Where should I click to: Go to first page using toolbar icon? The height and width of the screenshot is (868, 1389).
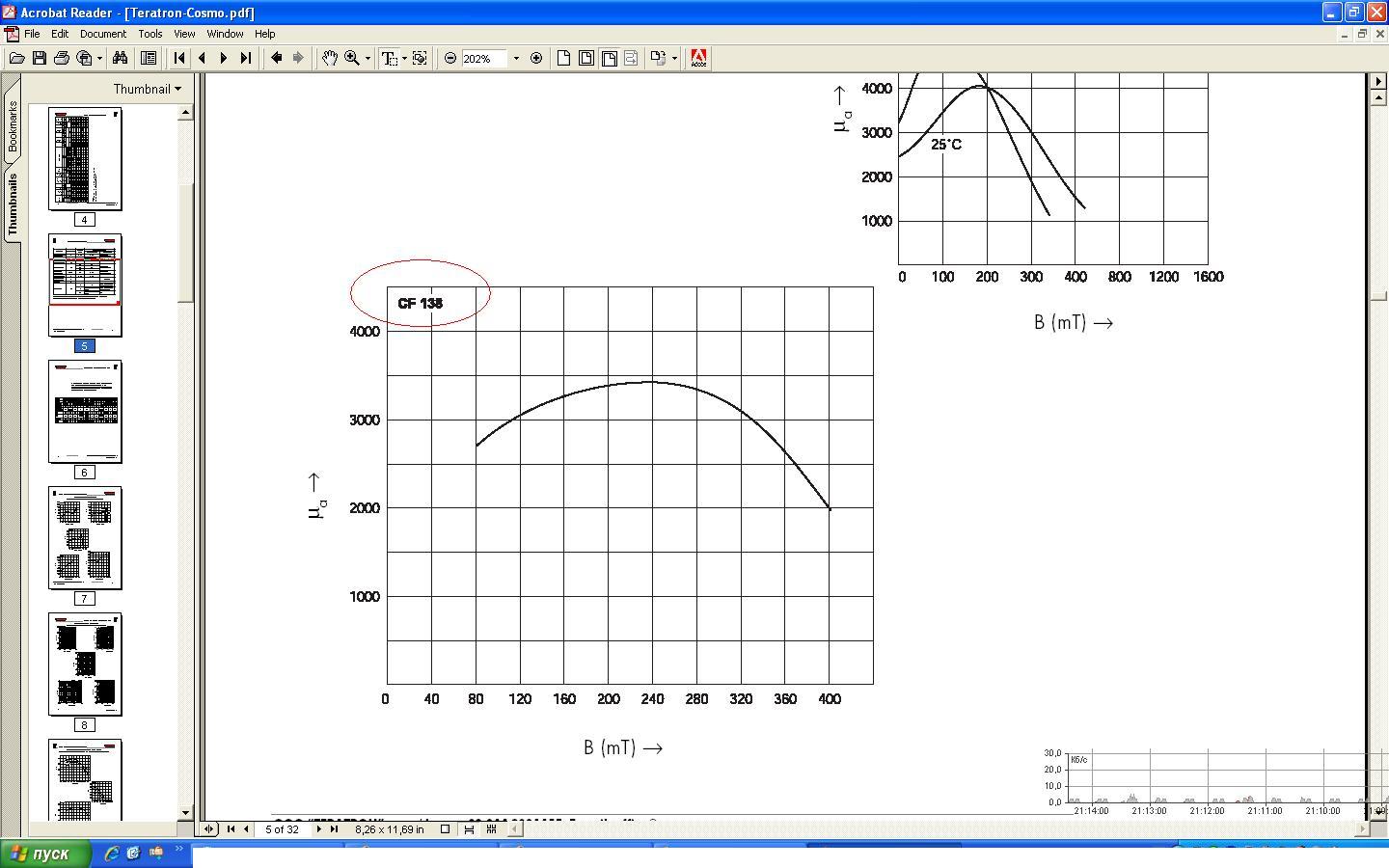179,58
